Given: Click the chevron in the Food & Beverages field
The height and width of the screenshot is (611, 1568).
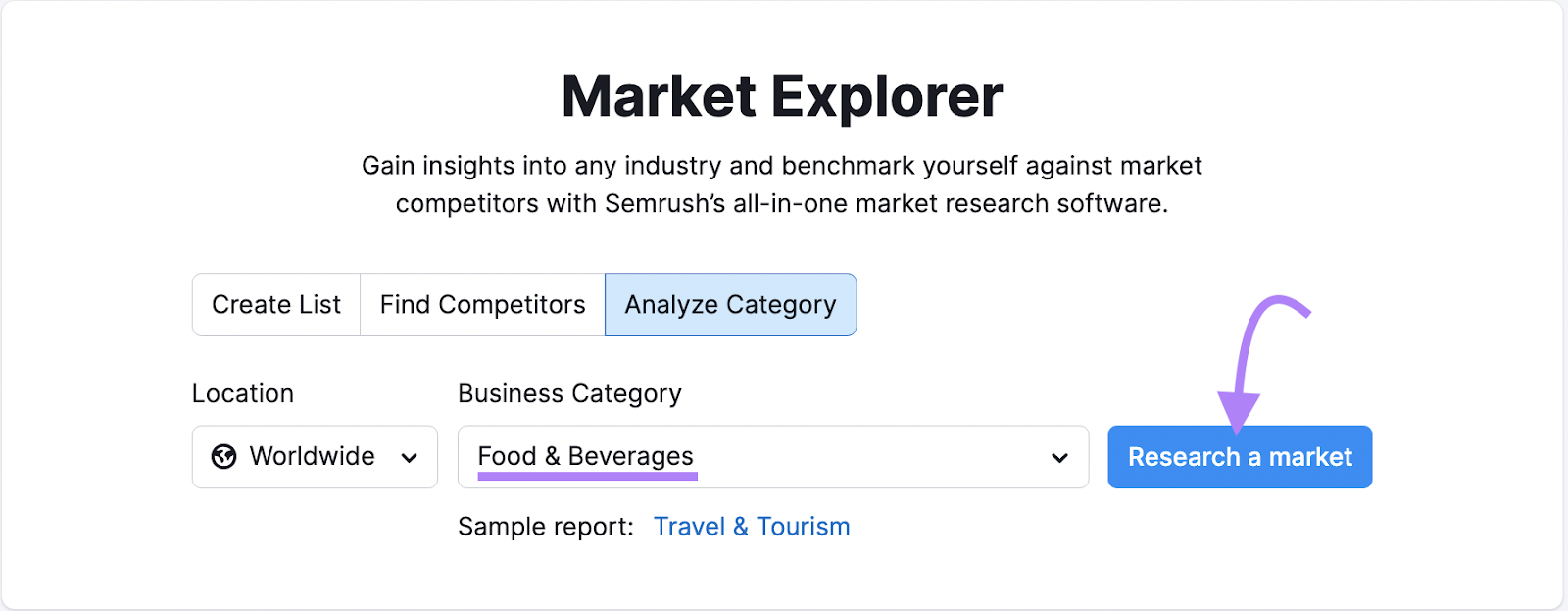Looking at the screenshot, I should (1057, 456).
